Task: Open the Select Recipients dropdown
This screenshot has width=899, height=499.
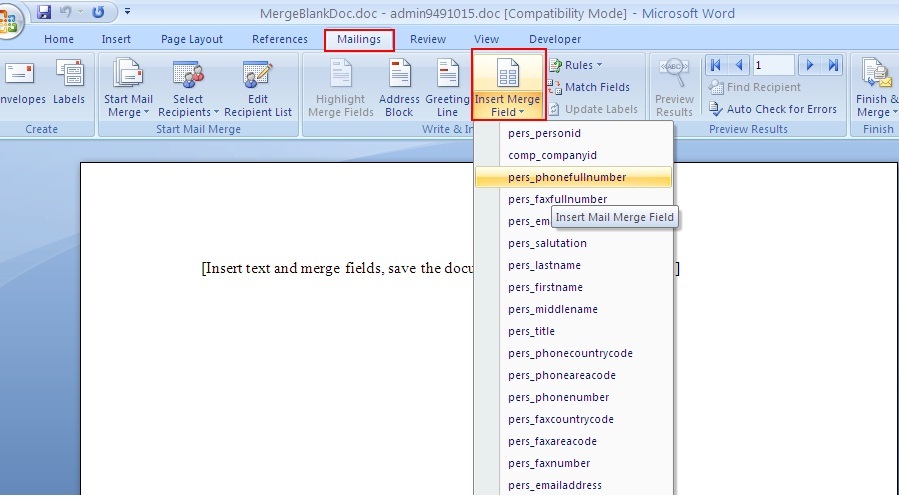Action: tap(188, 87)
